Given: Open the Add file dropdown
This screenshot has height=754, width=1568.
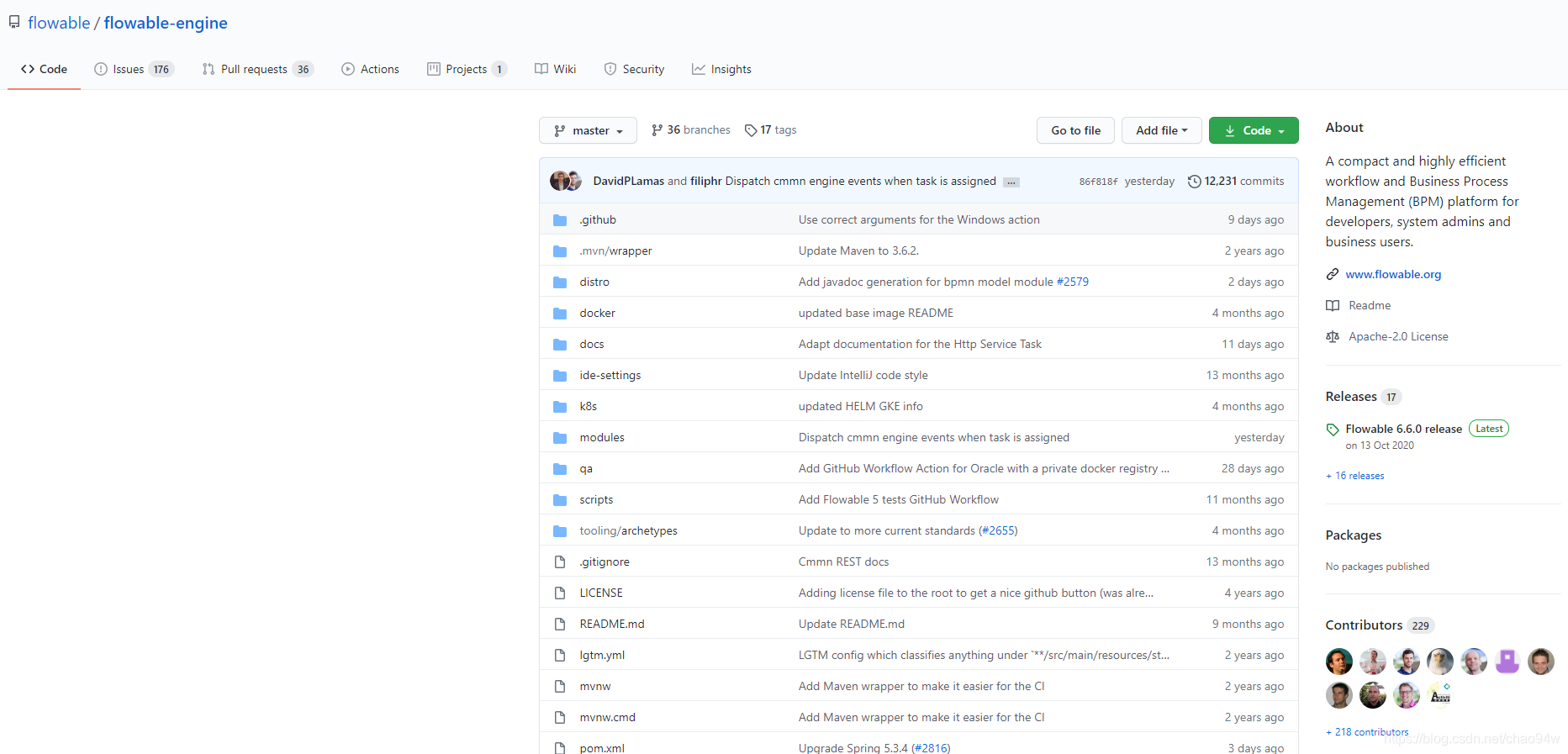Looking at the screenshot, I should 1162,130.
